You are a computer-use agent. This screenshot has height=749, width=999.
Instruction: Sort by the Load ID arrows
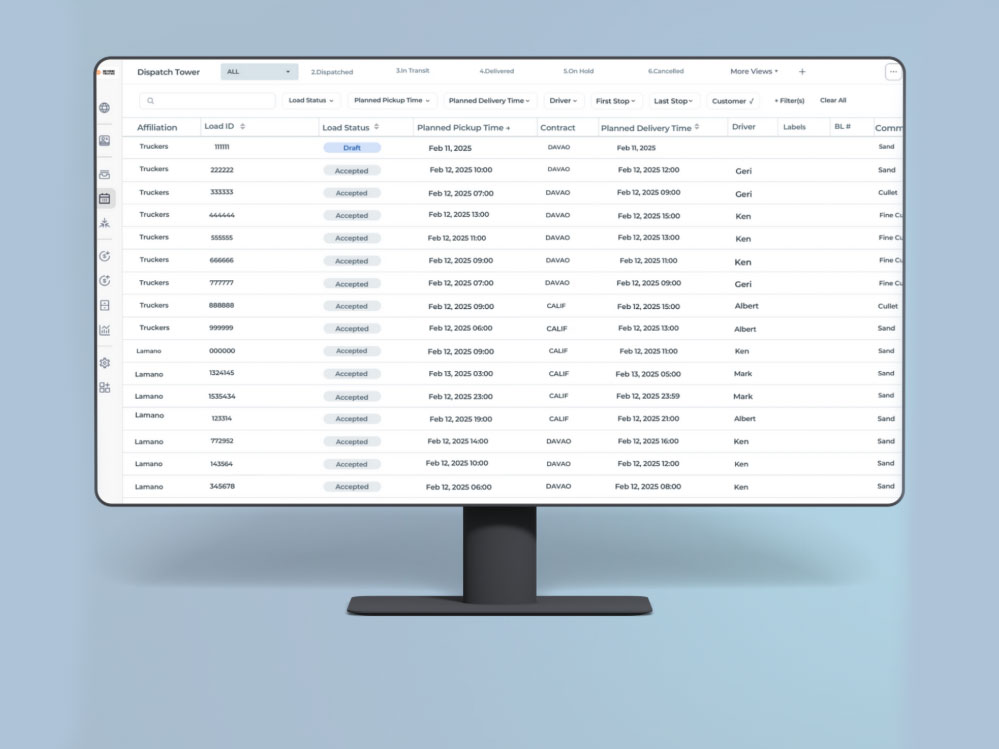[243, 127]
